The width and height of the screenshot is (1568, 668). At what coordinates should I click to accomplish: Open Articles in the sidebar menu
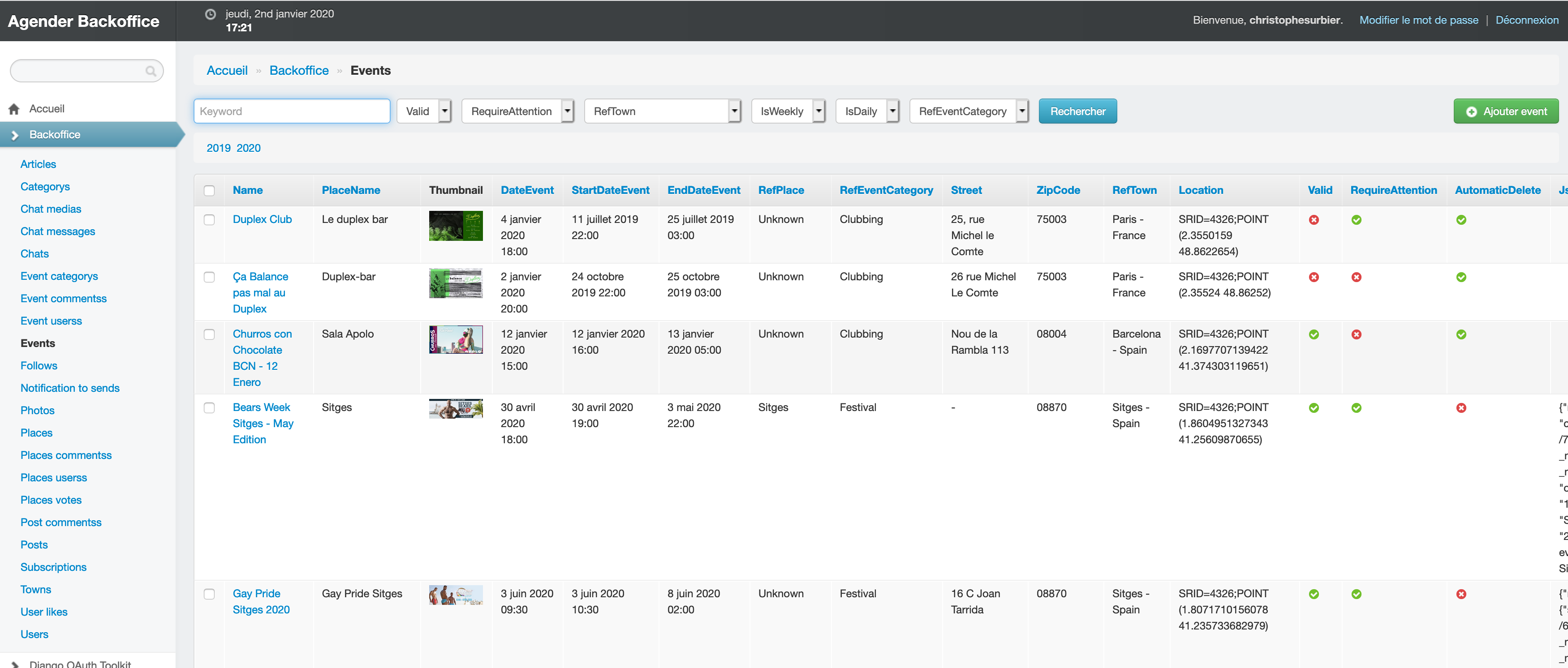38,164
